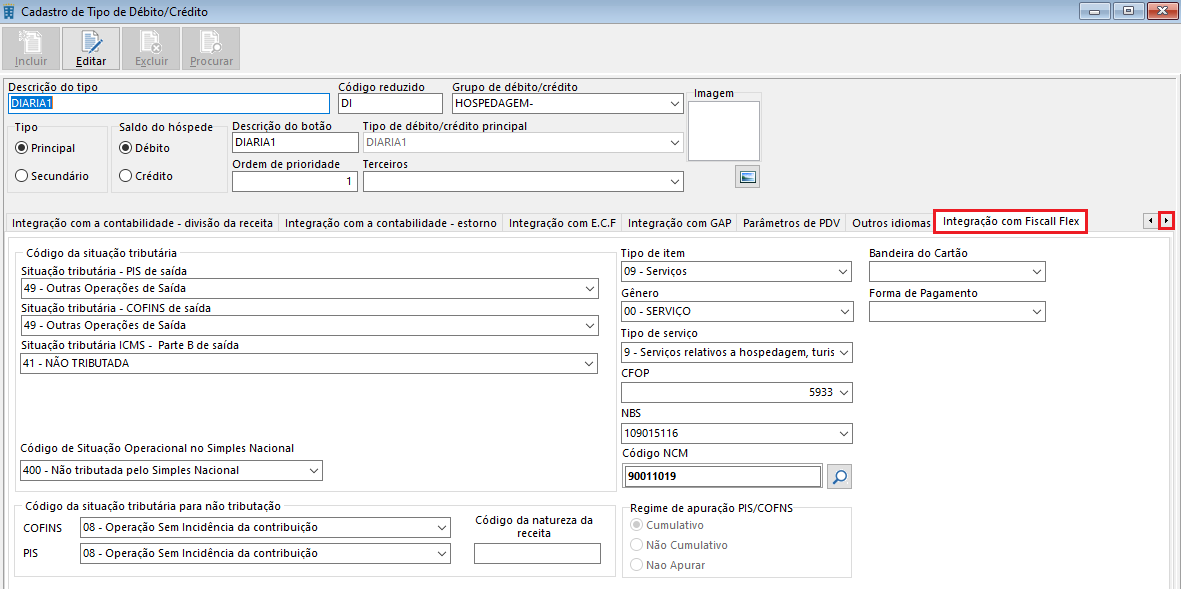1181x589 pixels.
Task: Open the Forma de Pagamento dropdown
Action: click(1036, 311)
